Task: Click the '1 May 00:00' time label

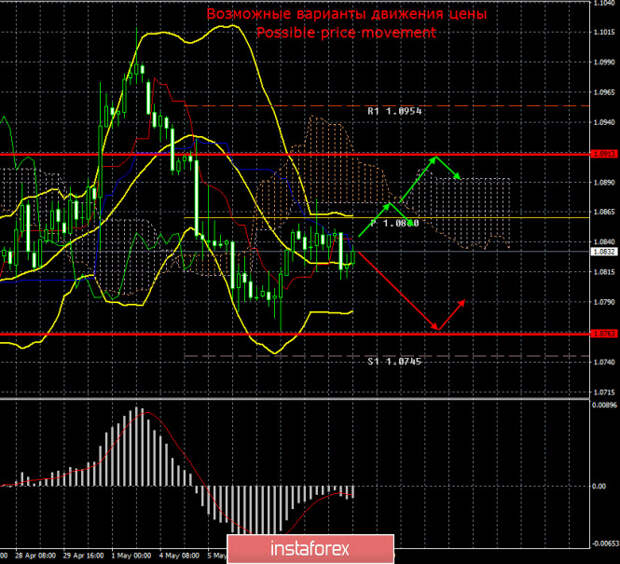Action: 131,556
